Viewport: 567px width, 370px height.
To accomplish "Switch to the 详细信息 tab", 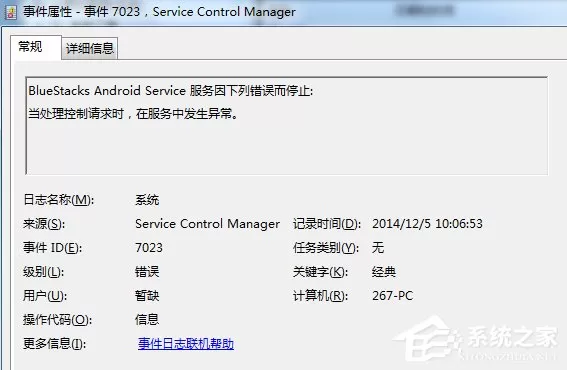I will (x=90, y=48).
